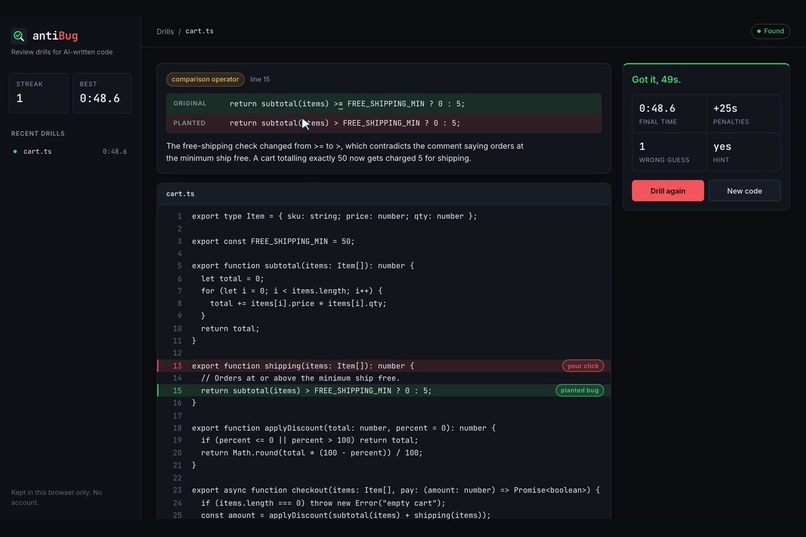806x537 pixels.
Task: Click the cart.ts breadcrumb item
Action: 199,31
